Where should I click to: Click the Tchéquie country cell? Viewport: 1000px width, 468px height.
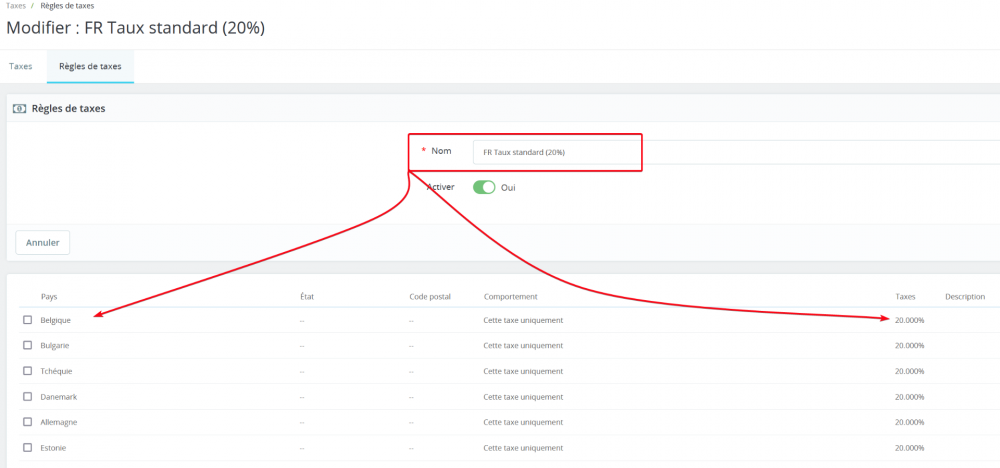point(56,371)
